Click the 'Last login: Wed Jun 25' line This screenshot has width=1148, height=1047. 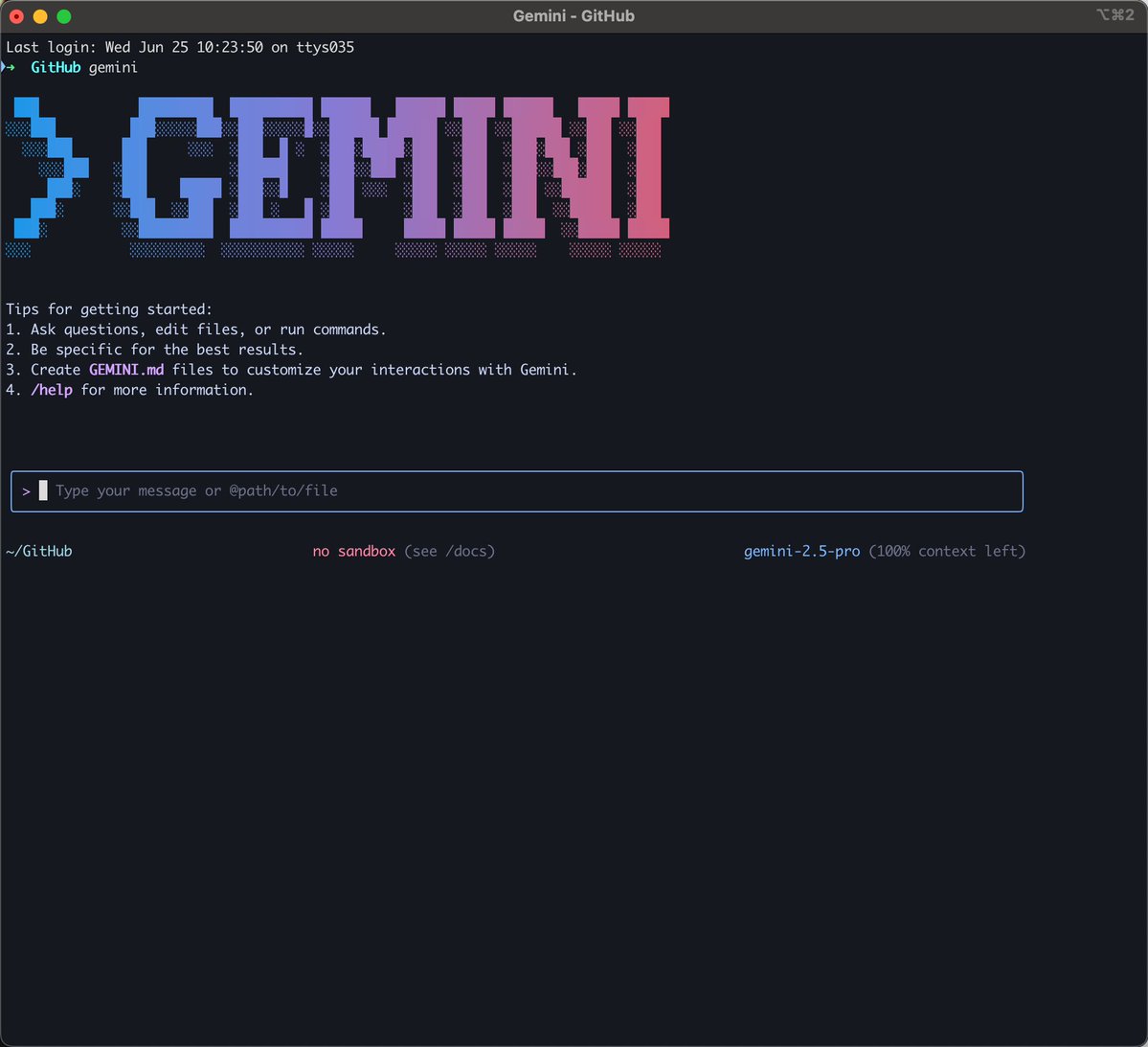point(180,47)
